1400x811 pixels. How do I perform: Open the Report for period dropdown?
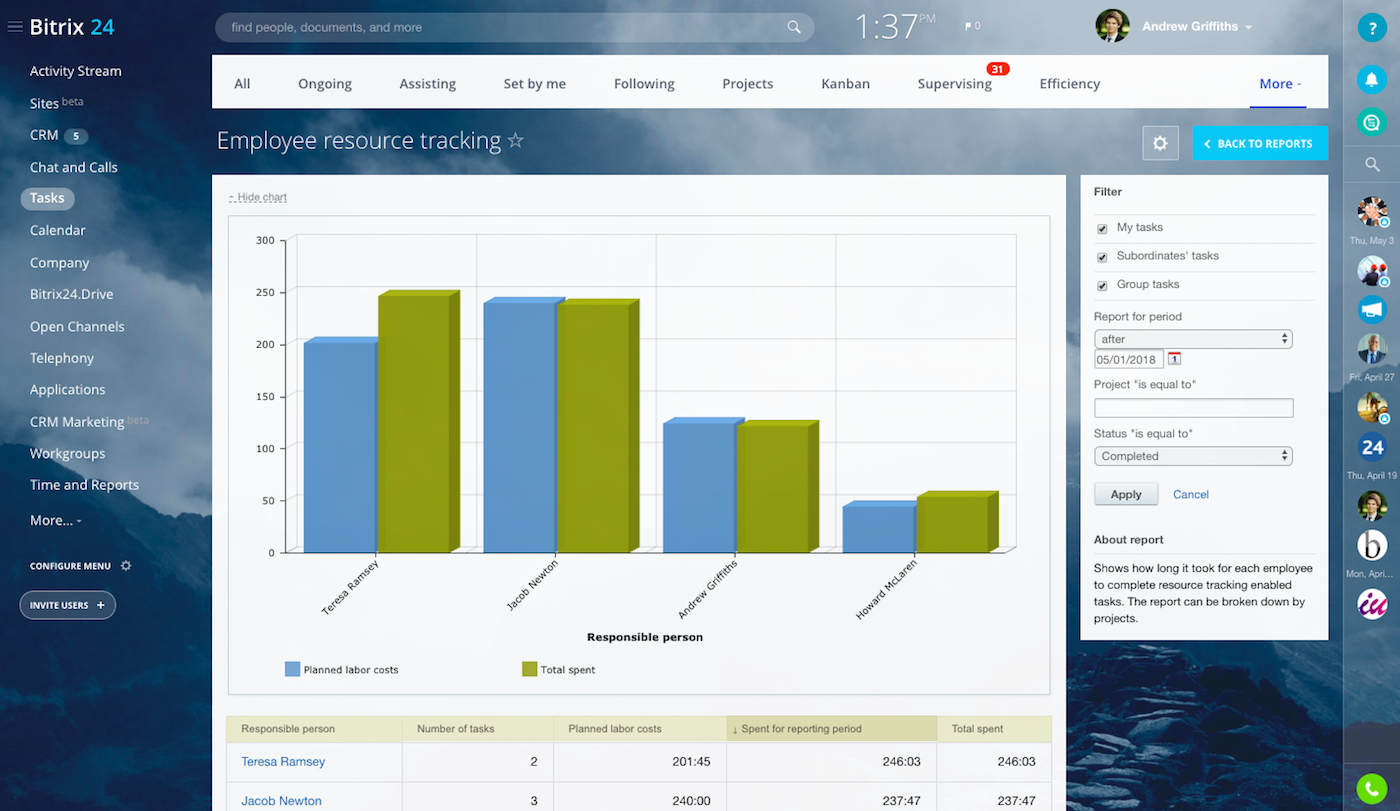click(x=1193, y=339)
